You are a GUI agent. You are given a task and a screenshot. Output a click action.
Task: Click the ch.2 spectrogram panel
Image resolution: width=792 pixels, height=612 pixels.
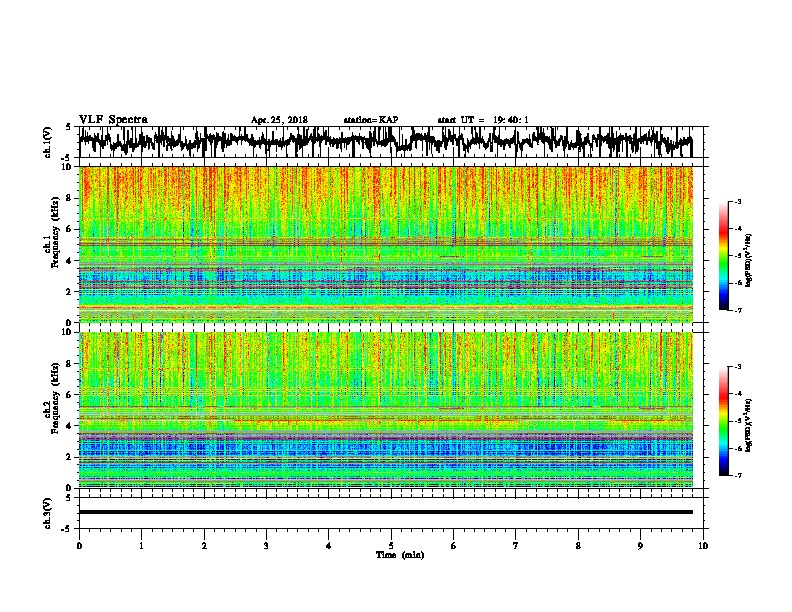[x=385, y=410]
